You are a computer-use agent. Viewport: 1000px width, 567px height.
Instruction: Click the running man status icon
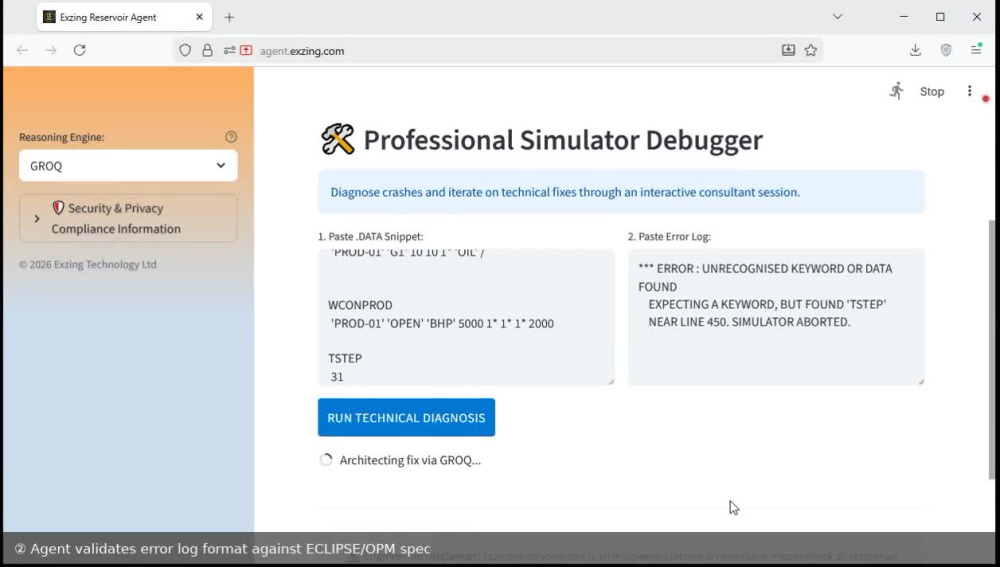click(x=897, y=91)
